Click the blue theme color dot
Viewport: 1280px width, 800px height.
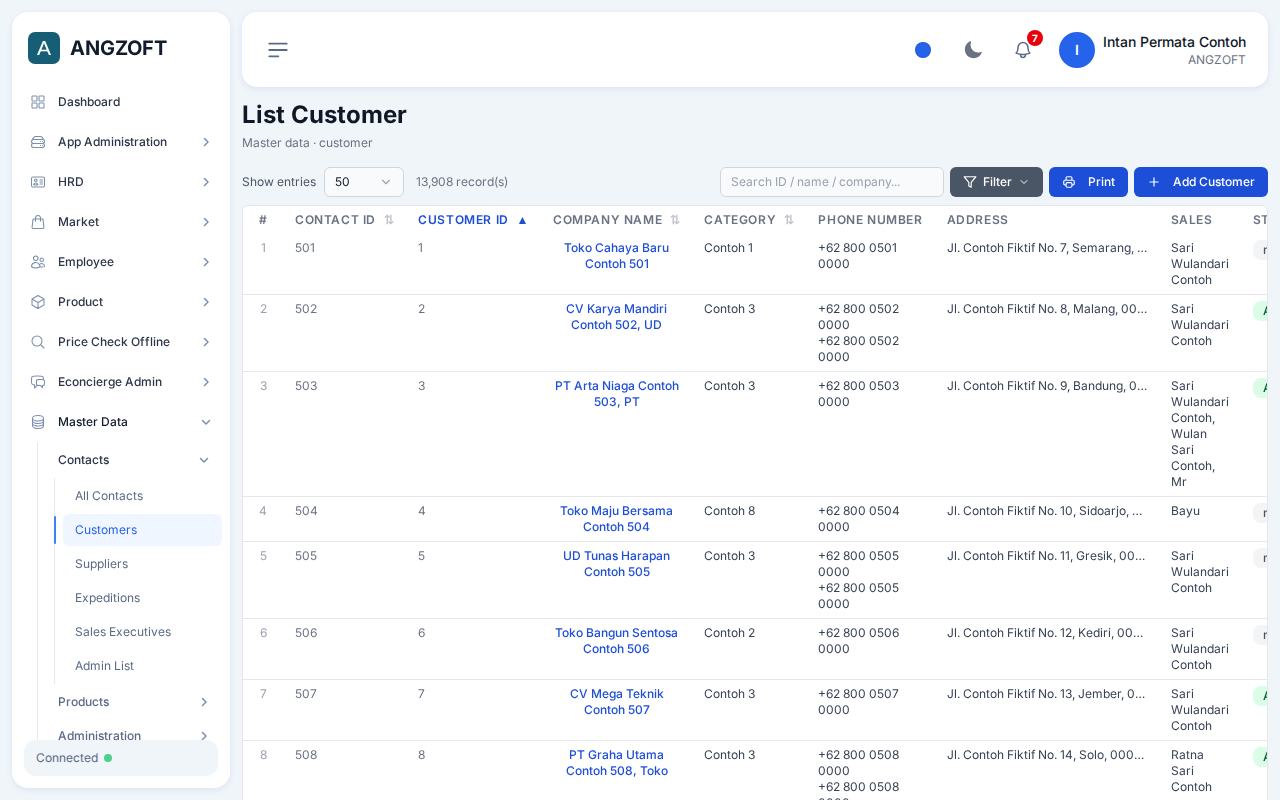click(x=923, y=50)
